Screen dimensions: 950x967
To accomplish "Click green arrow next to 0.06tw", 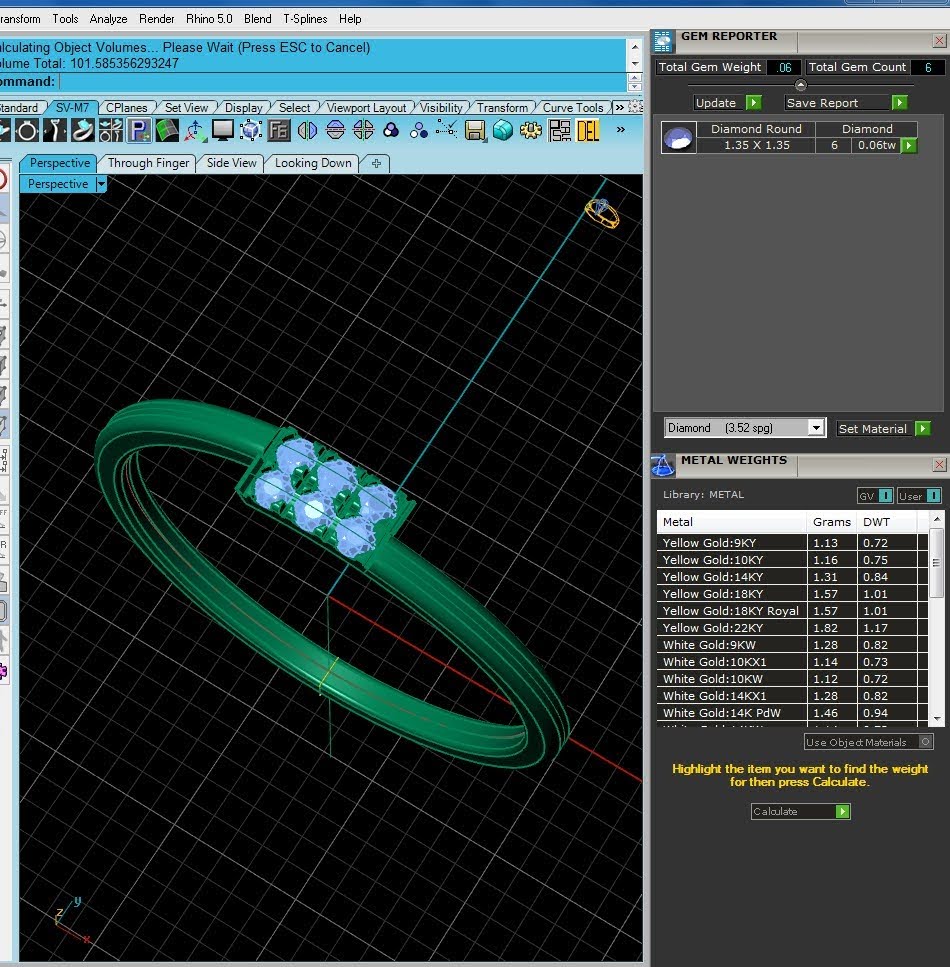I will [909, 146].
